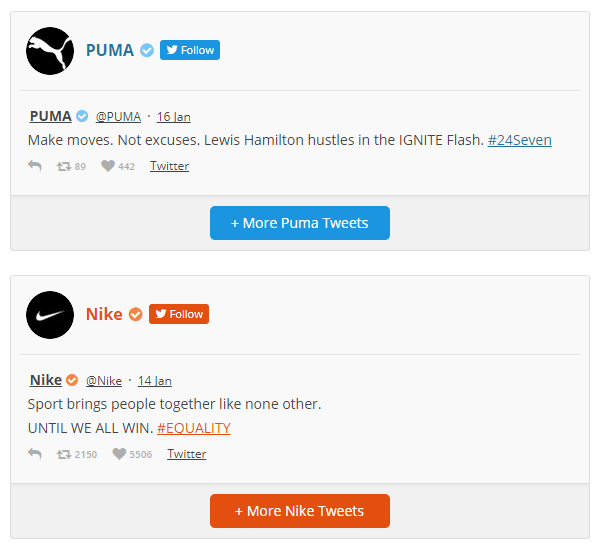Retweet the PUMA Lewis Hamilton tweet
Viewport: 600px width, 550px height.
(64, 166)
